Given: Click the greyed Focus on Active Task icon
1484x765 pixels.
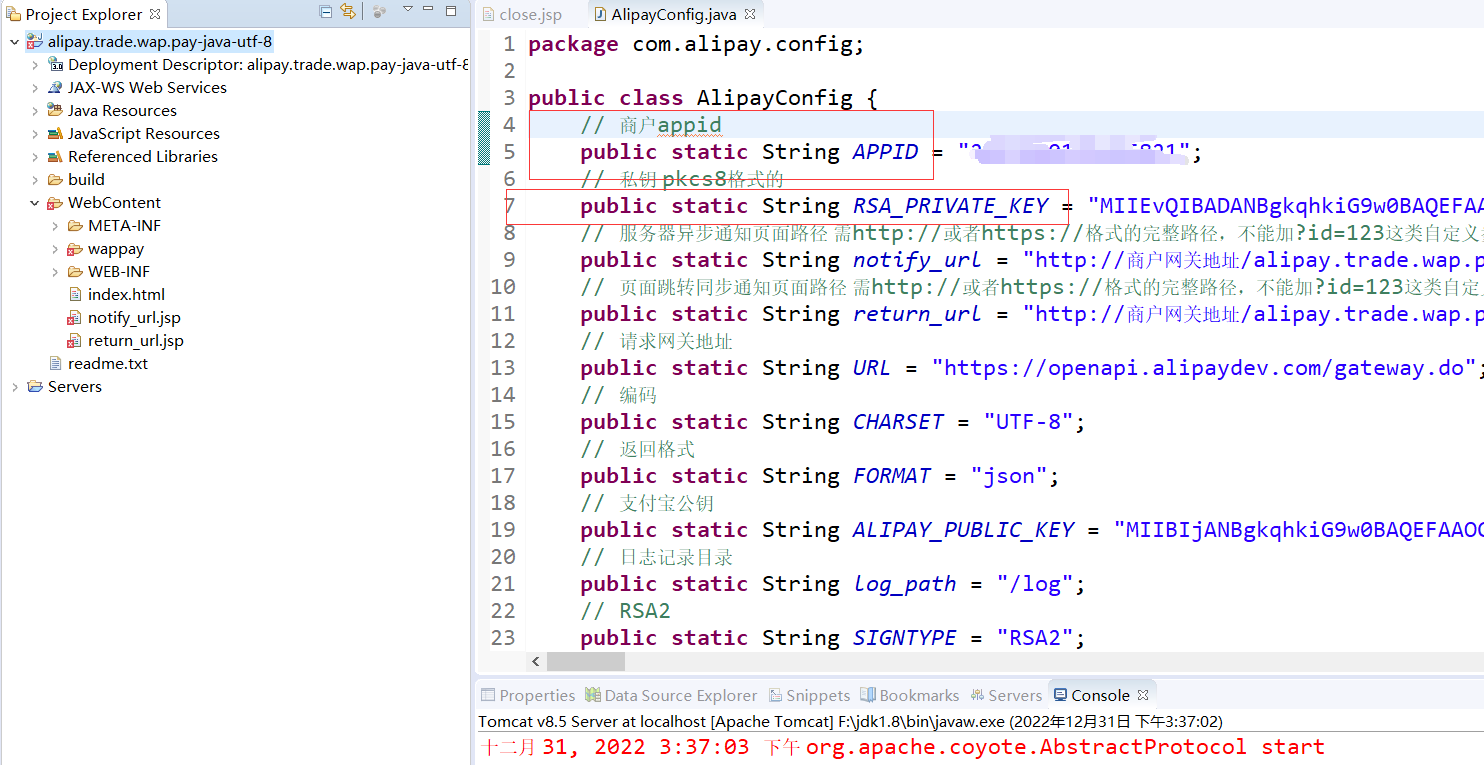Looking at the screenshot, I should (379, 12).
